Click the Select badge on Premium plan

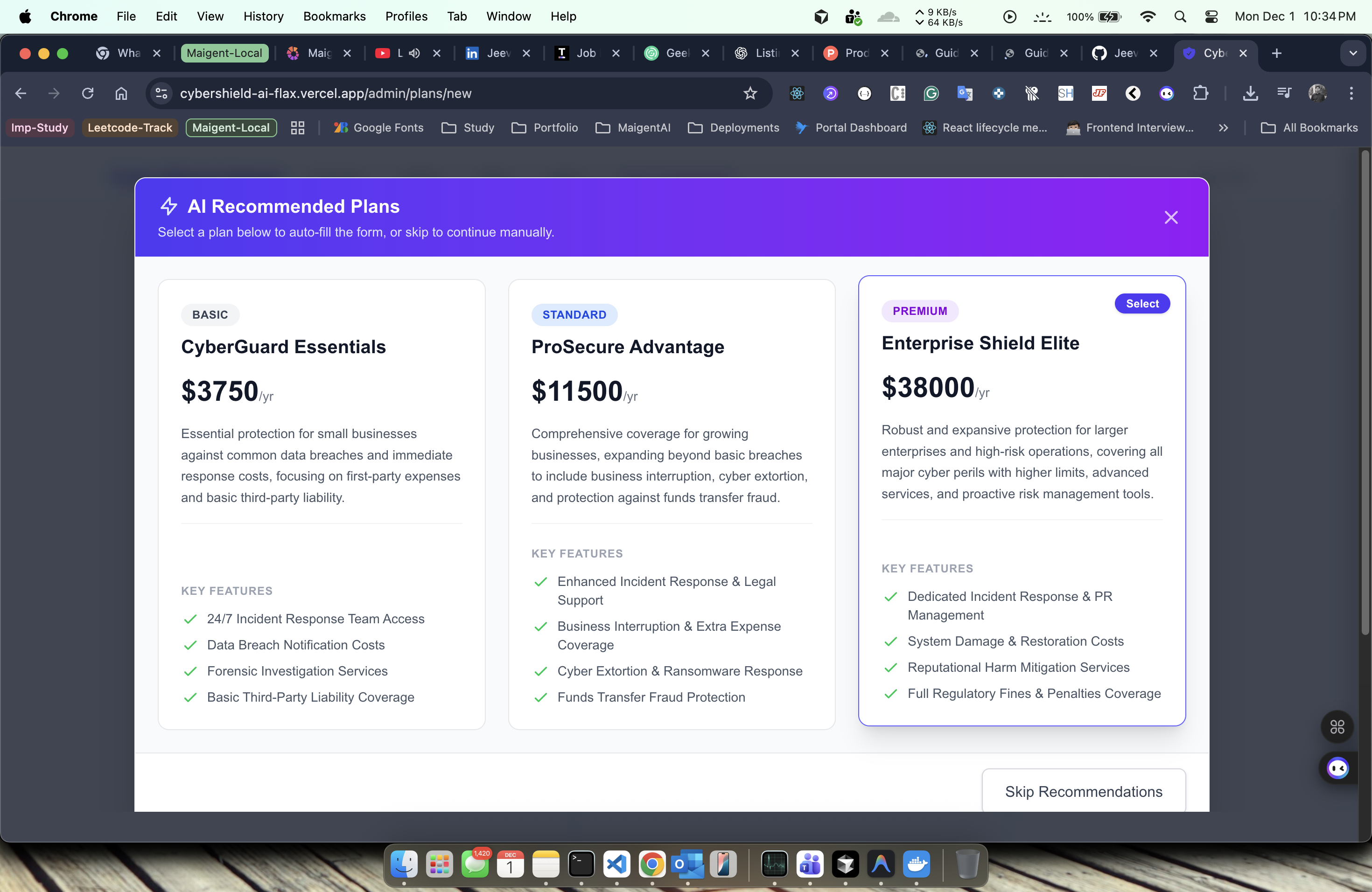pos(1141,304)
